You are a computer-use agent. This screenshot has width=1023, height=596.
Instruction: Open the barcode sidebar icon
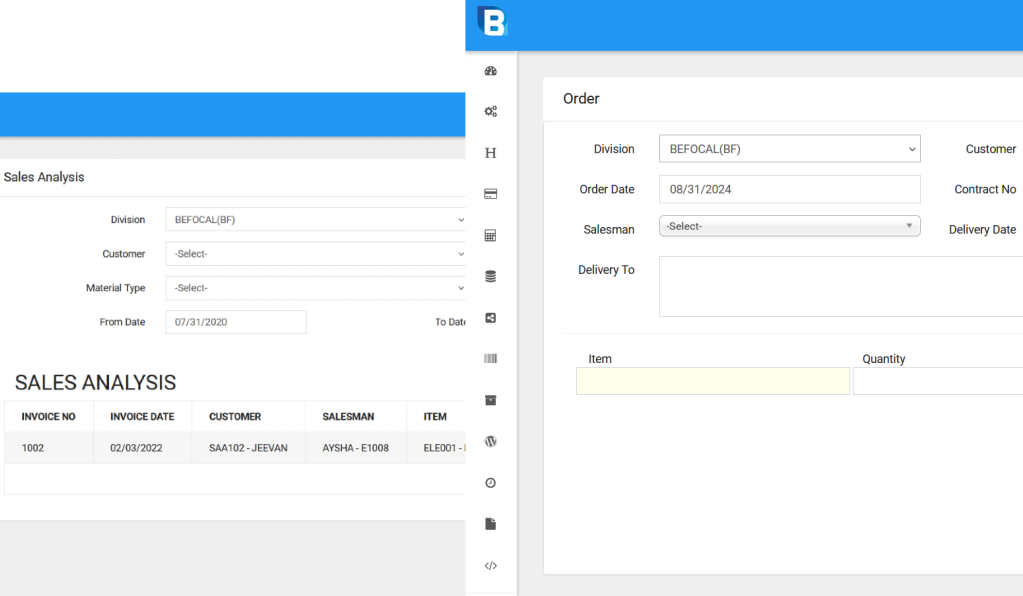490,359
